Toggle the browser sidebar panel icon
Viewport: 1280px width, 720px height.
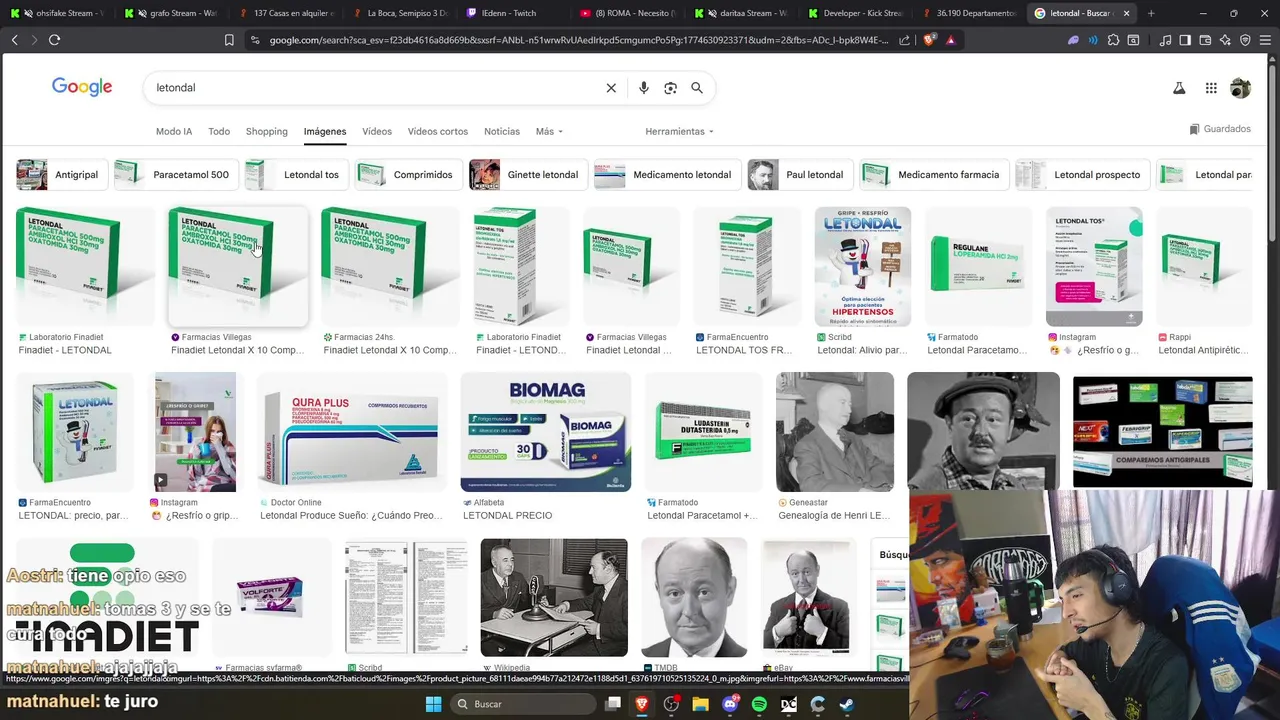pos(1185,40)
